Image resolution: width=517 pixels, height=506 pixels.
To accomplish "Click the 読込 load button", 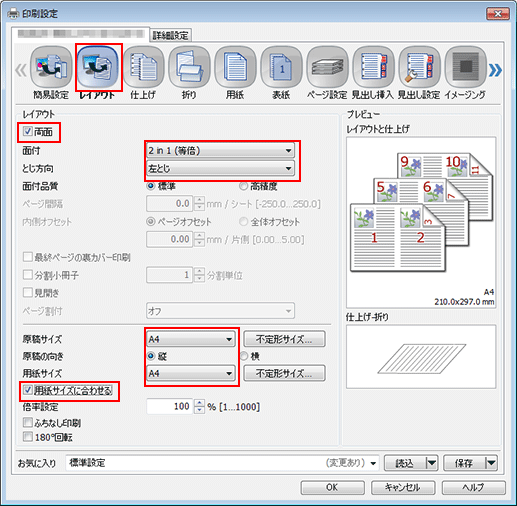I will 405,463.
